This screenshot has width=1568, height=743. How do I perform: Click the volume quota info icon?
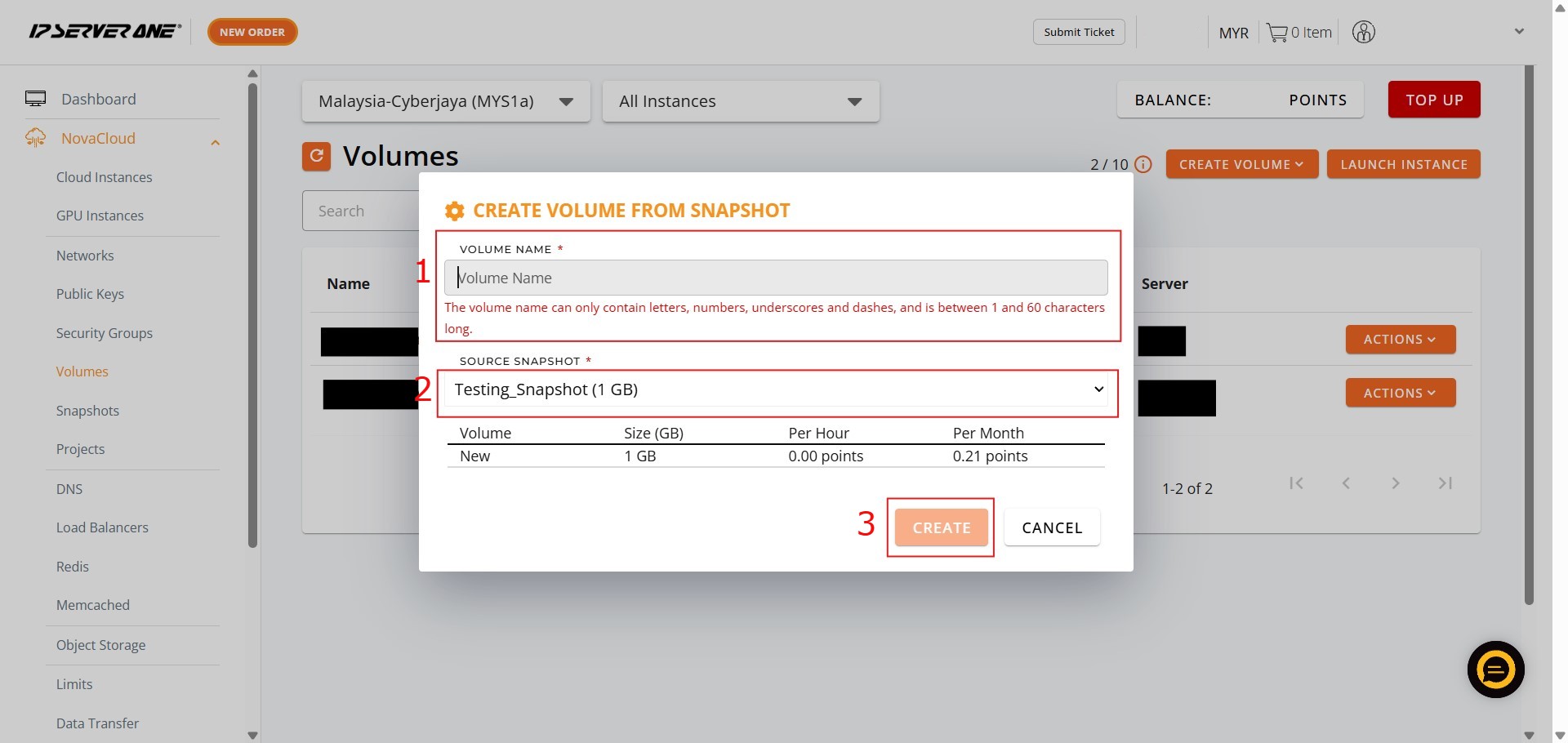pos(1143,165)
